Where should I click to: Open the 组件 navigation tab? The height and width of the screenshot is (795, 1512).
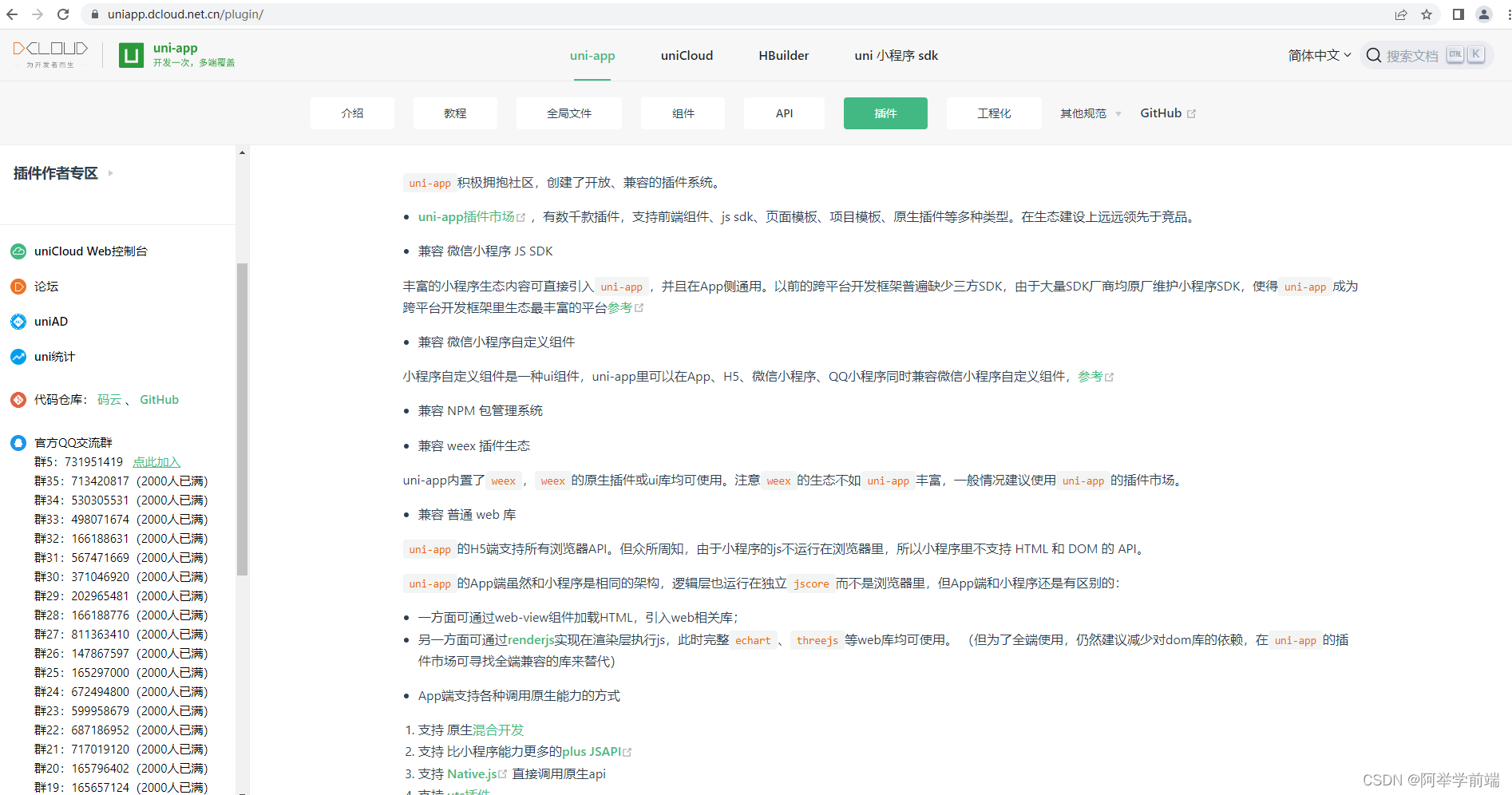click(x=683, y=113)
